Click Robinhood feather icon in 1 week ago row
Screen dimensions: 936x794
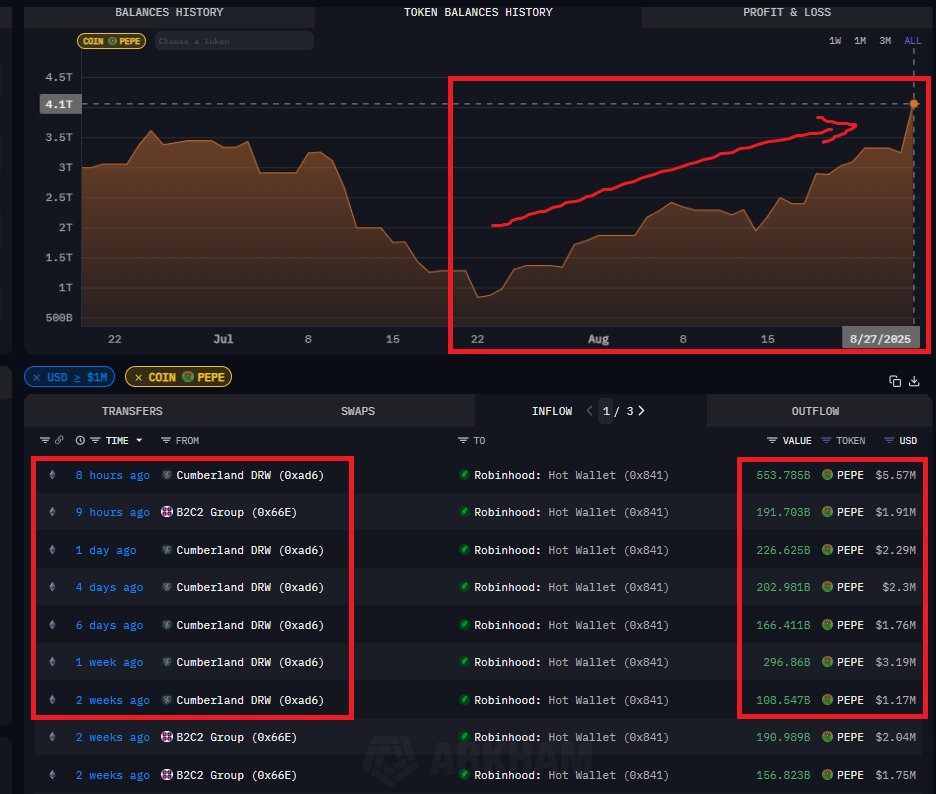pyautogui.click(x=464, y=662)
